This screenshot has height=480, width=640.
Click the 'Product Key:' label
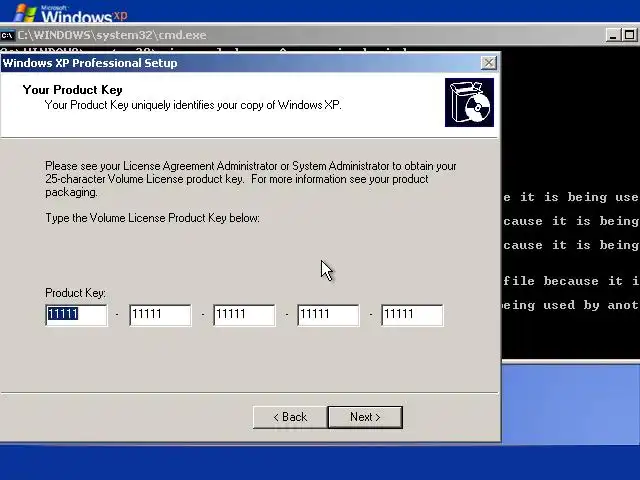pyautogui.click(x=76, y=293)
